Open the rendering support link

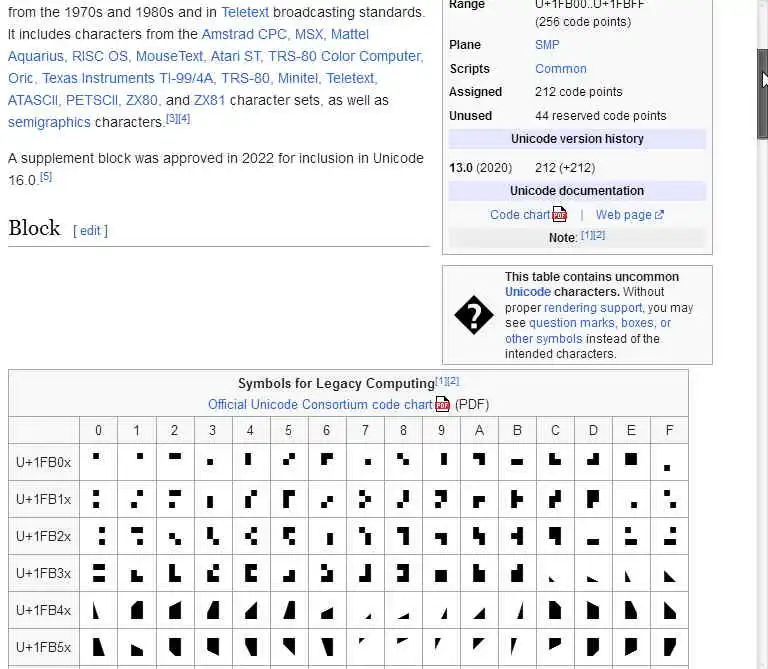point(593,308)
